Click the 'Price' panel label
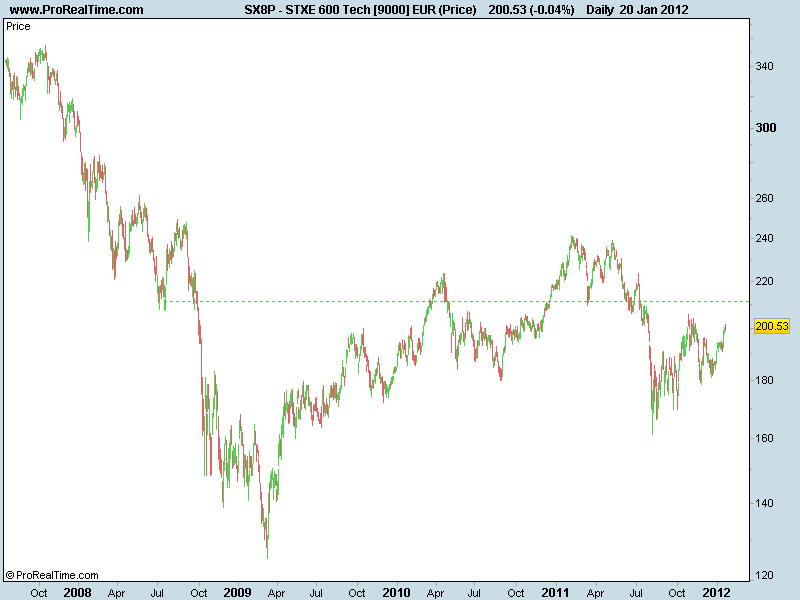800x600 pixels. click(x=18, y=27)
